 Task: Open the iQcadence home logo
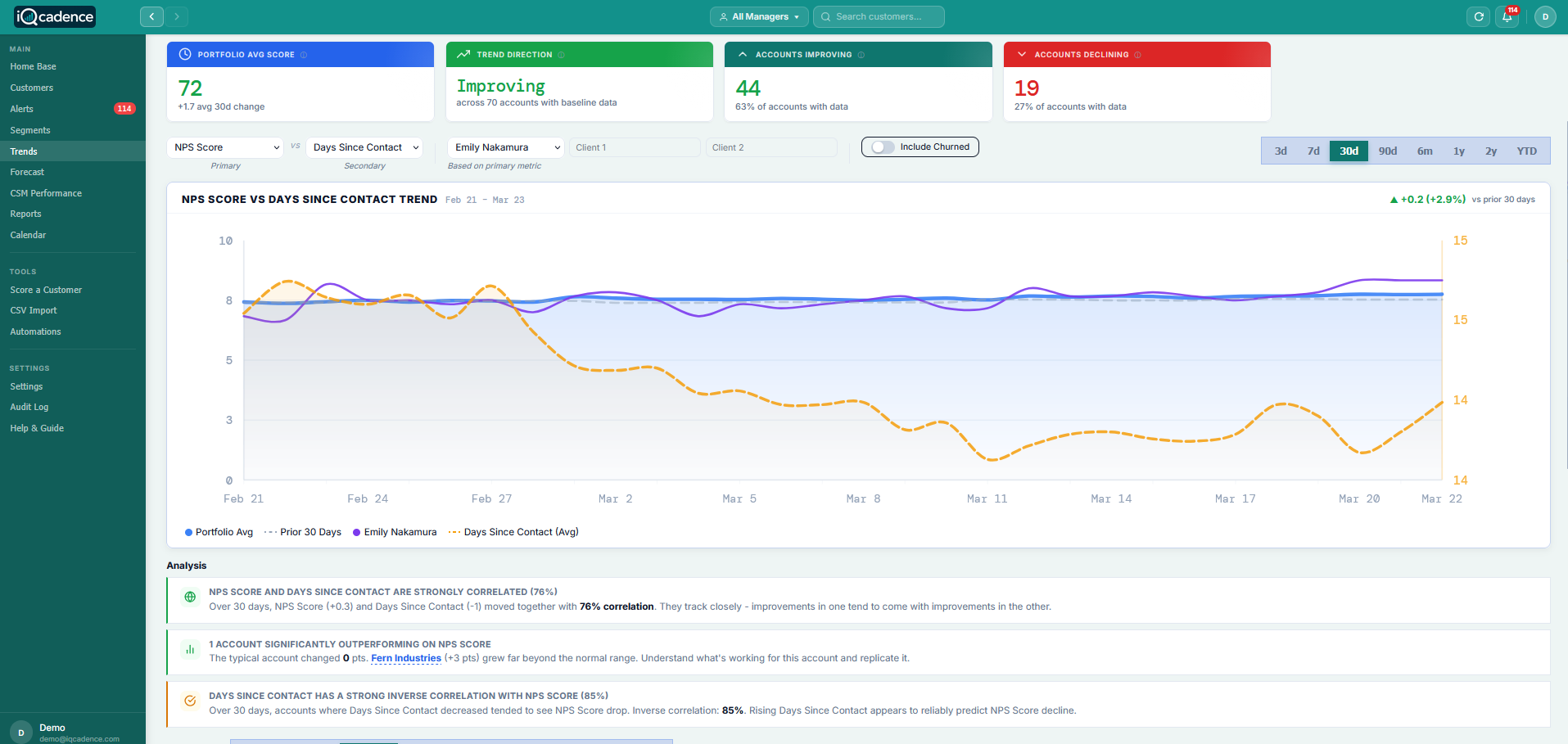[54, 16]
